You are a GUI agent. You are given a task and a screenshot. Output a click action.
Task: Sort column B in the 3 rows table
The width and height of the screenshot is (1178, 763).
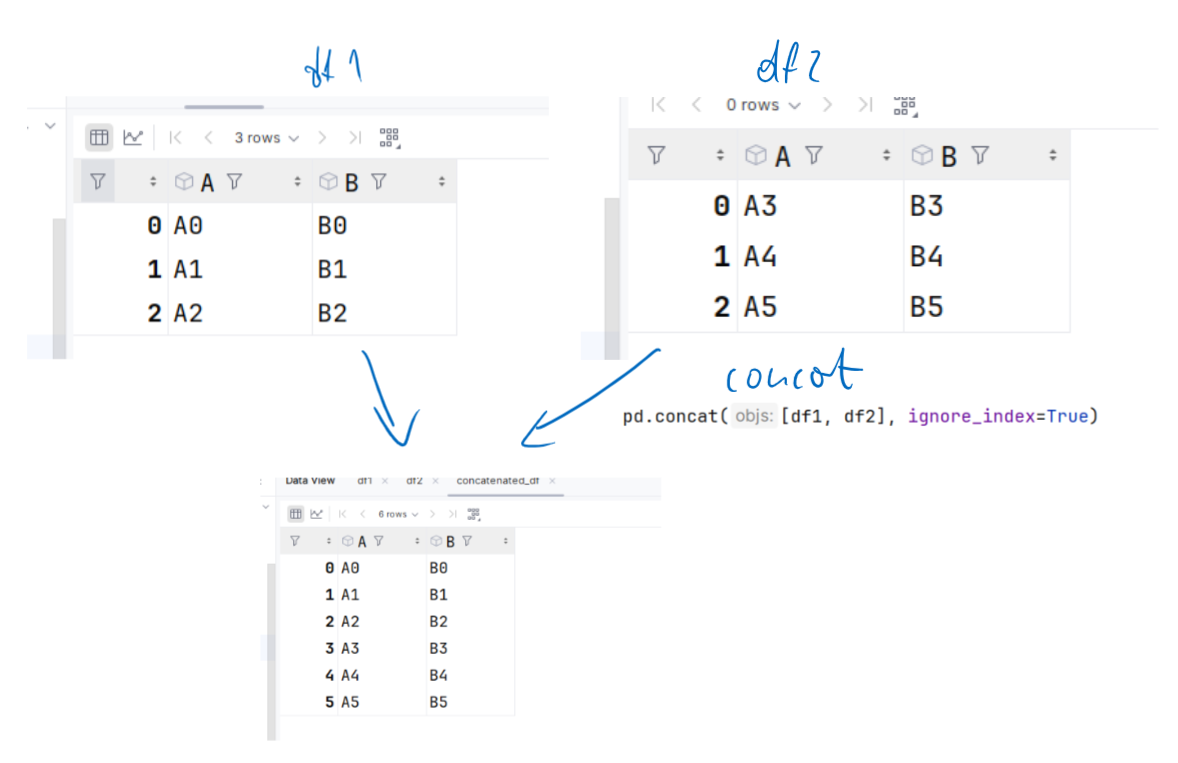[441, 182]
